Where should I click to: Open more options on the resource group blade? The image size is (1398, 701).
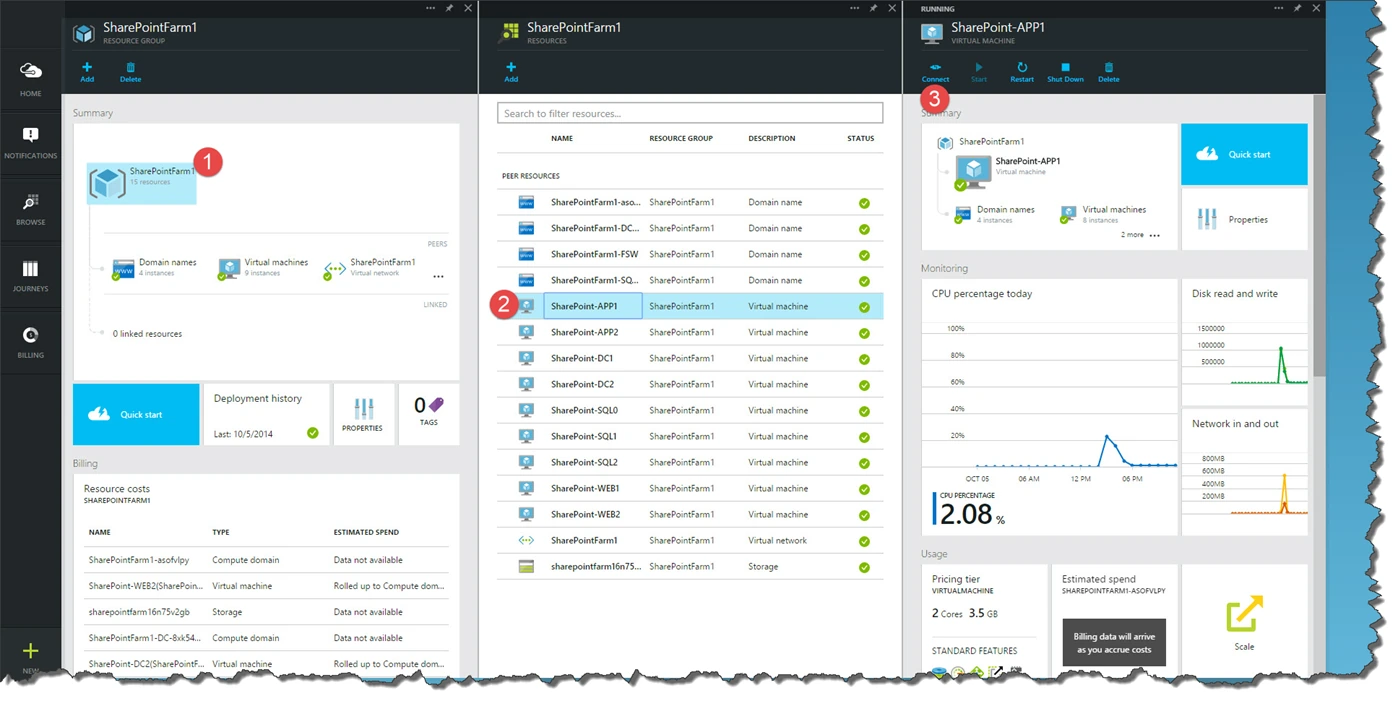[x=430, y=8]
